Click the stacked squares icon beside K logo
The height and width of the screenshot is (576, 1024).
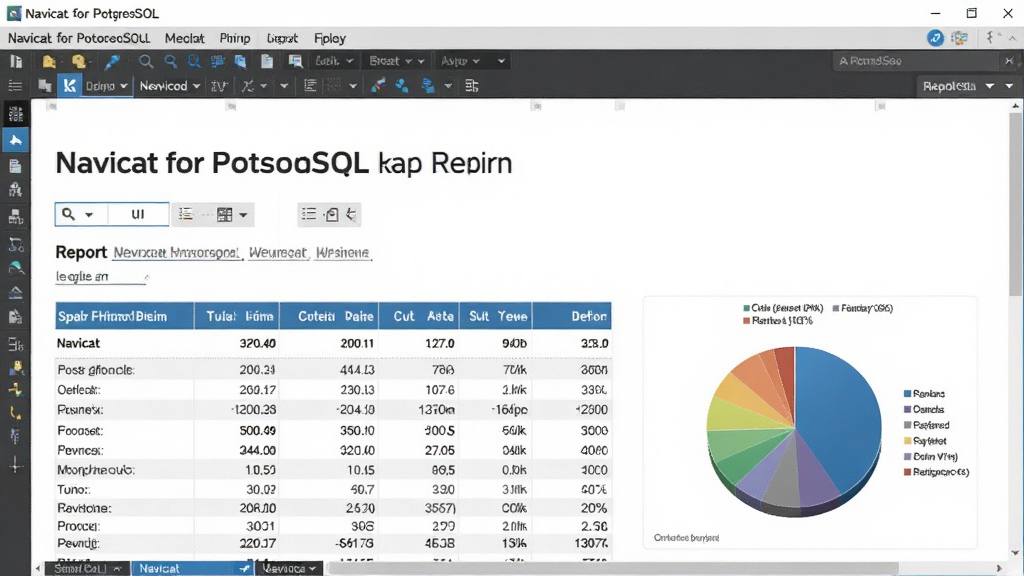click(44, 86)
